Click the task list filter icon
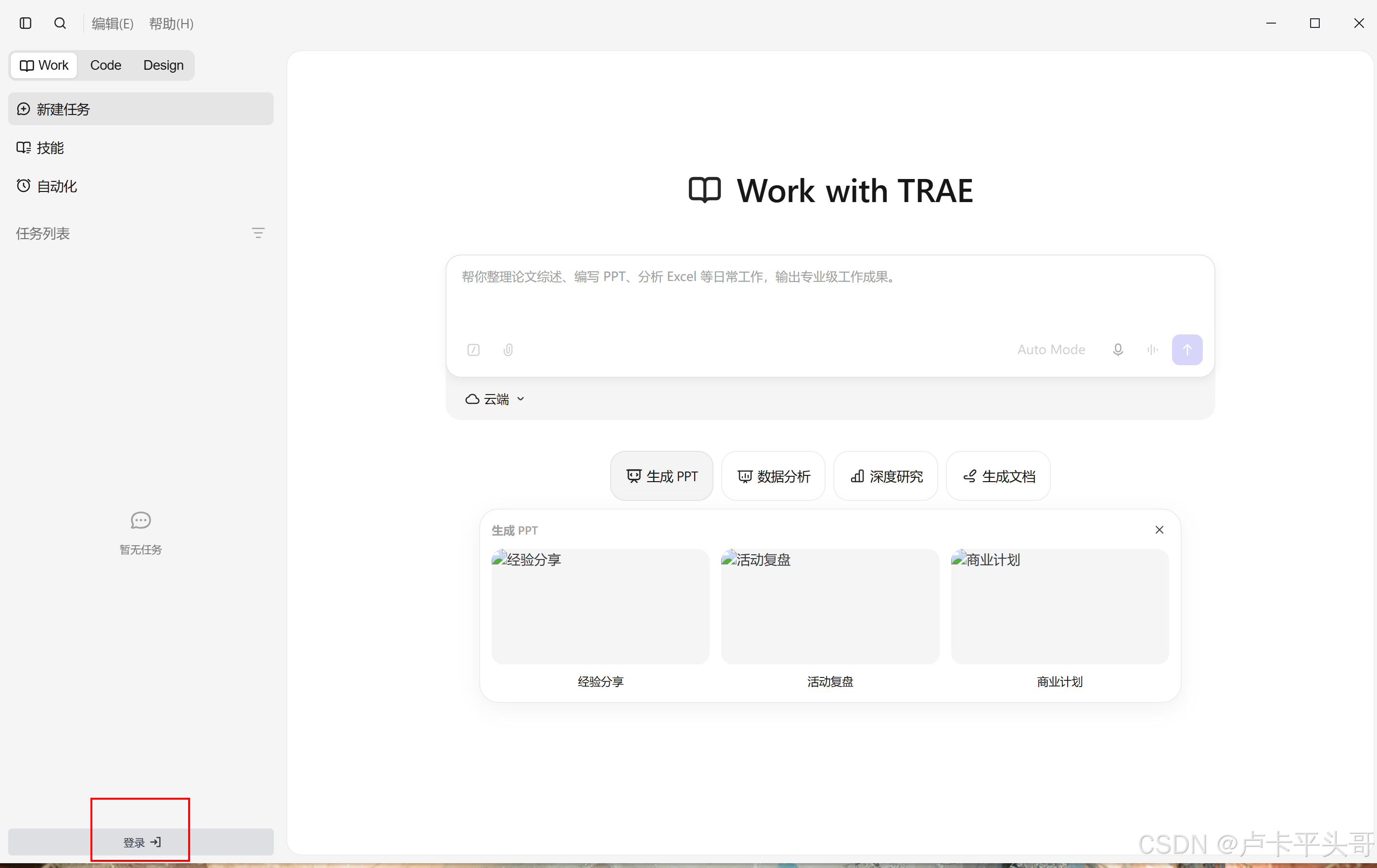 [258, 233]
